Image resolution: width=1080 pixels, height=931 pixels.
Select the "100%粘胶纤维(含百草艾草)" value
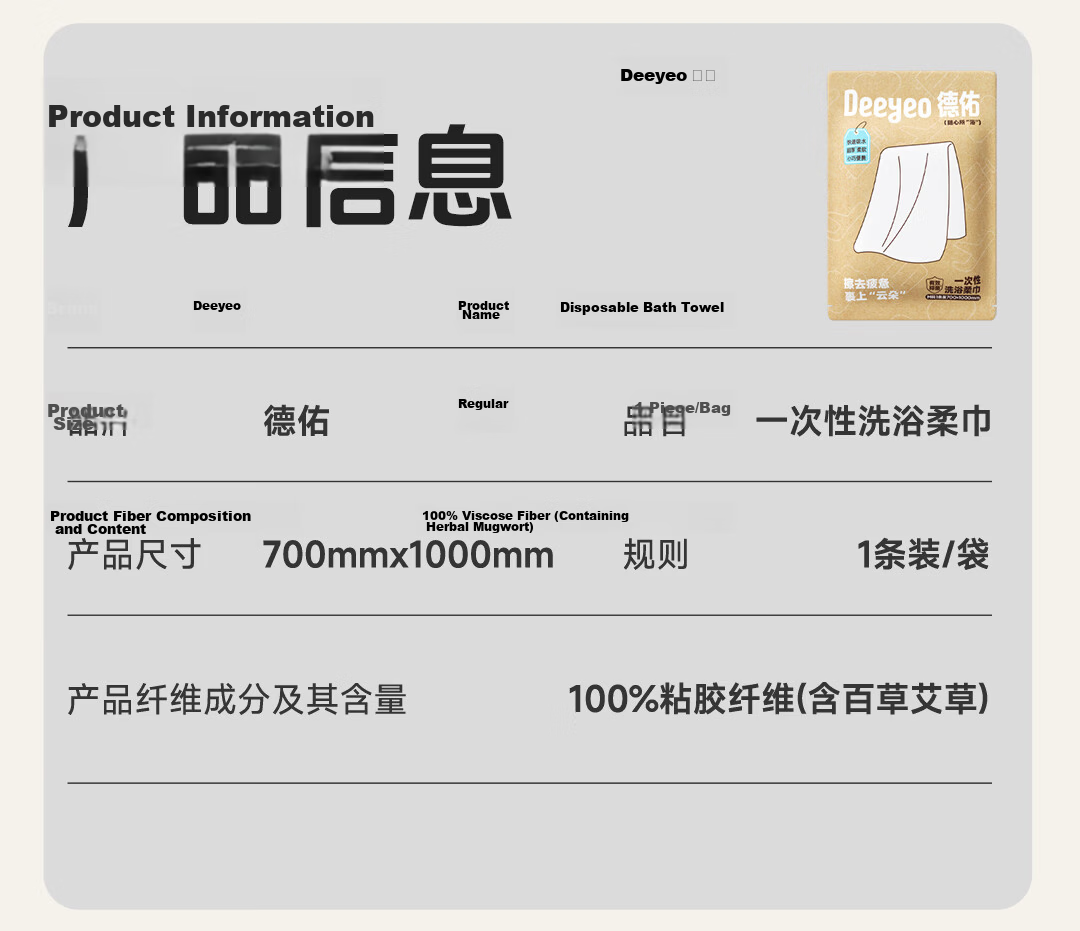[778, 699]
